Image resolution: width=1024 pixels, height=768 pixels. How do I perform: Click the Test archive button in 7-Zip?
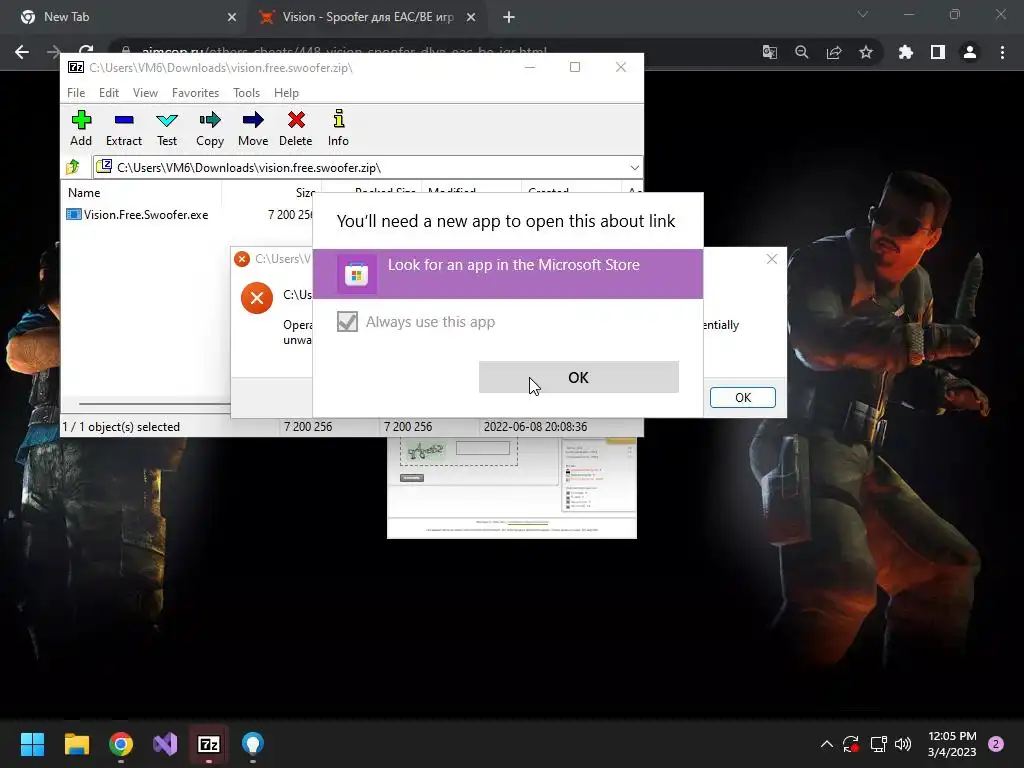167,128
